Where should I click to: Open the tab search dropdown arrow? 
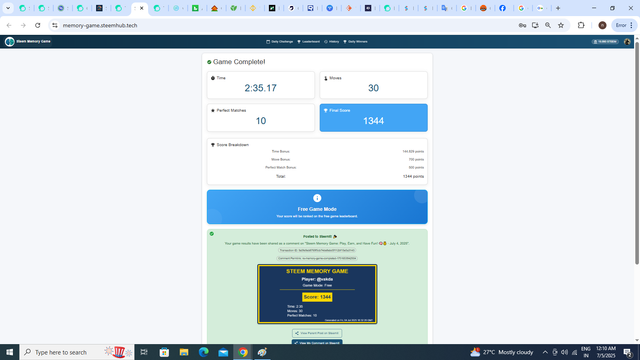click(x=8, y=8)
